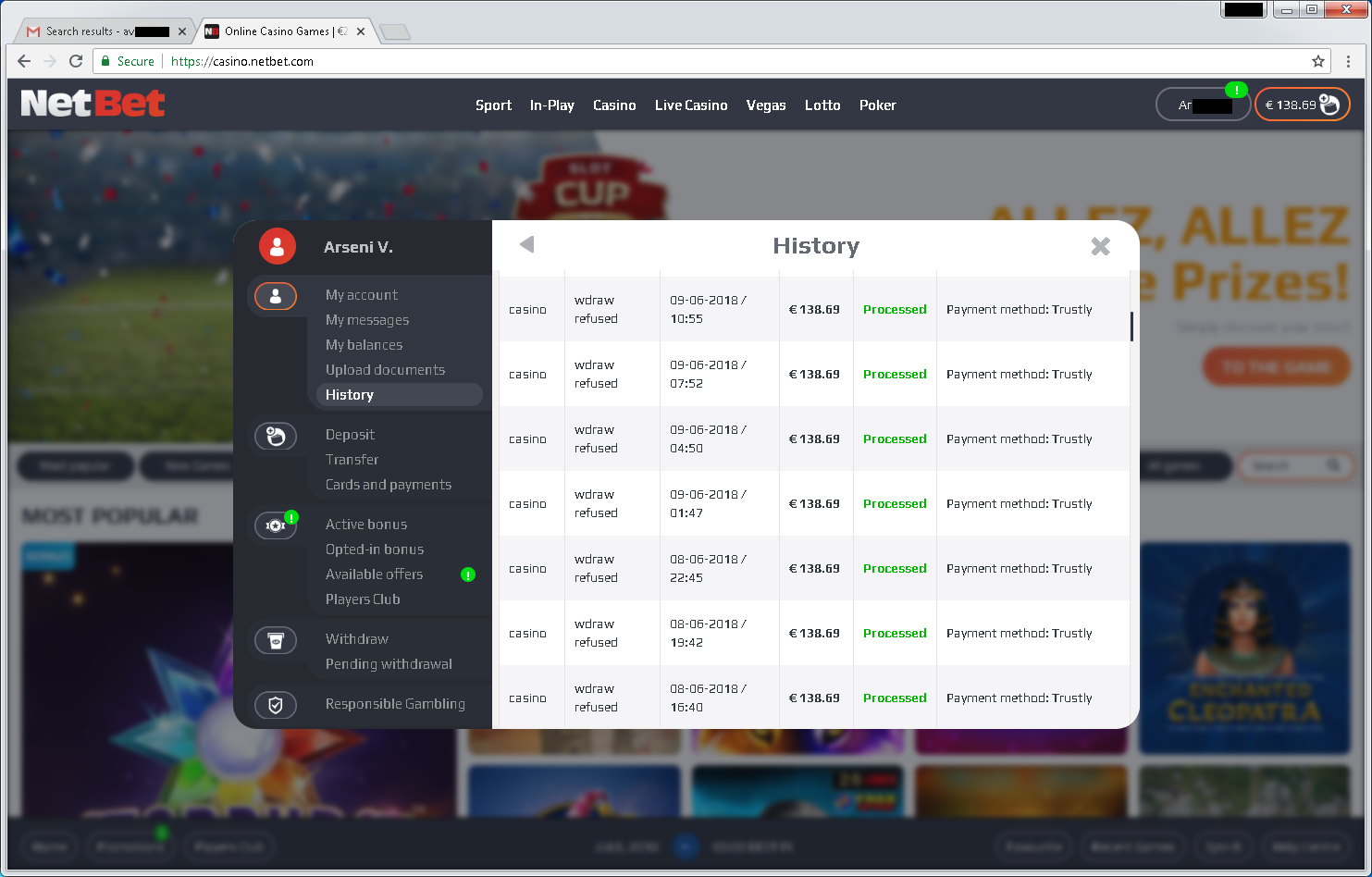Bookmark page with the star icon
Viewport: 1372px width, 877px height.
tap(1318, 61)
